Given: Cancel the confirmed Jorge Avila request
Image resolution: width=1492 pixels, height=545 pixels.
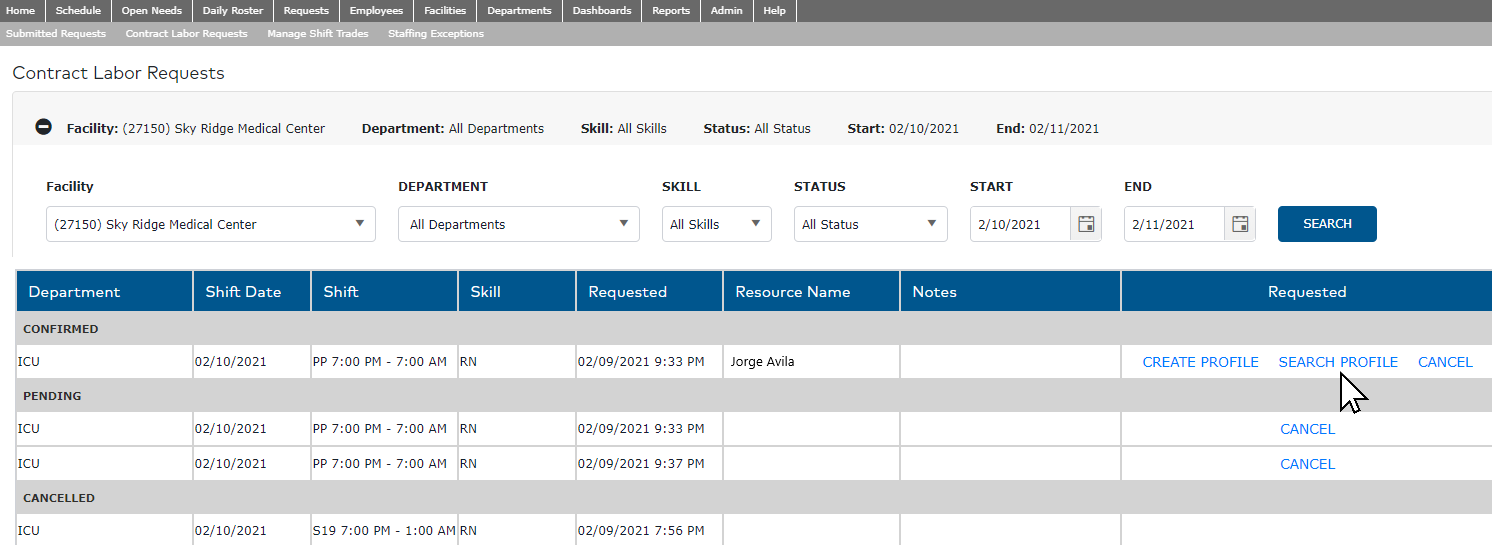Looking at the screenshot, I should tap(1445, 362).
